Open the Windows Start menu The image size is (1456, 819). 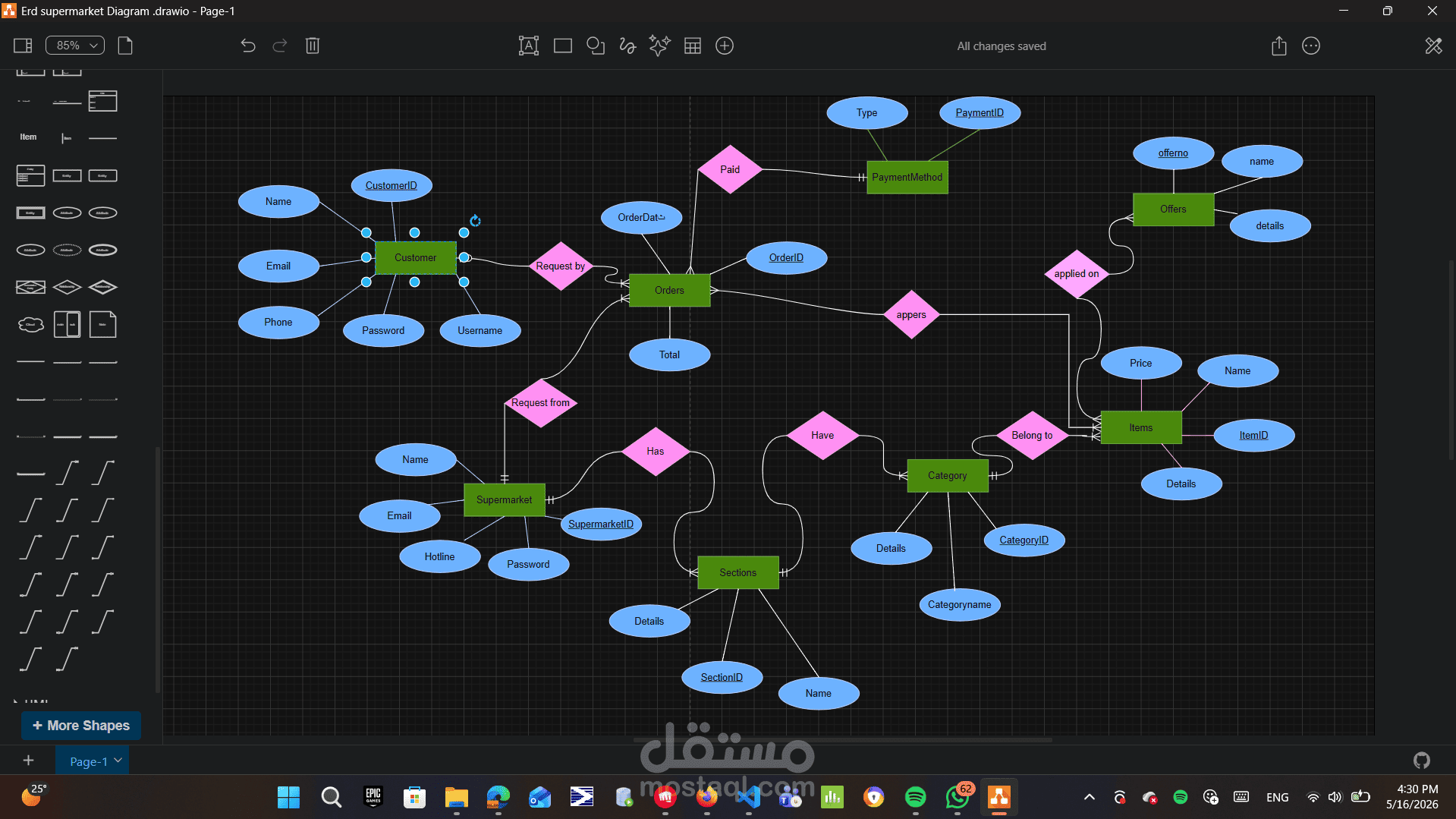[x=289, y=797]
